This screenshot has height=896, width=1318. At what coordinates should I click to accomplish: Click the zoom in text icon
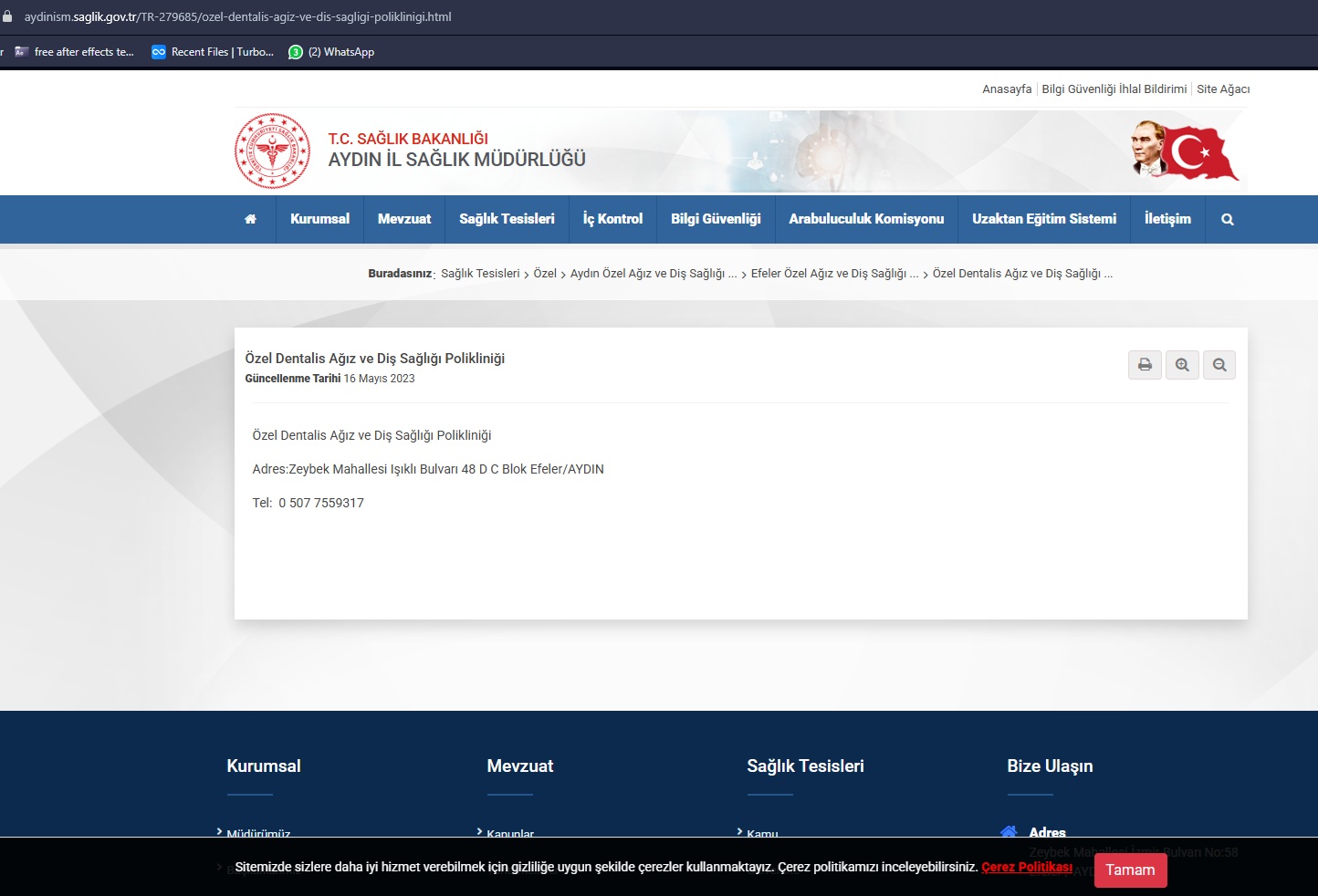pos(1182,365)
